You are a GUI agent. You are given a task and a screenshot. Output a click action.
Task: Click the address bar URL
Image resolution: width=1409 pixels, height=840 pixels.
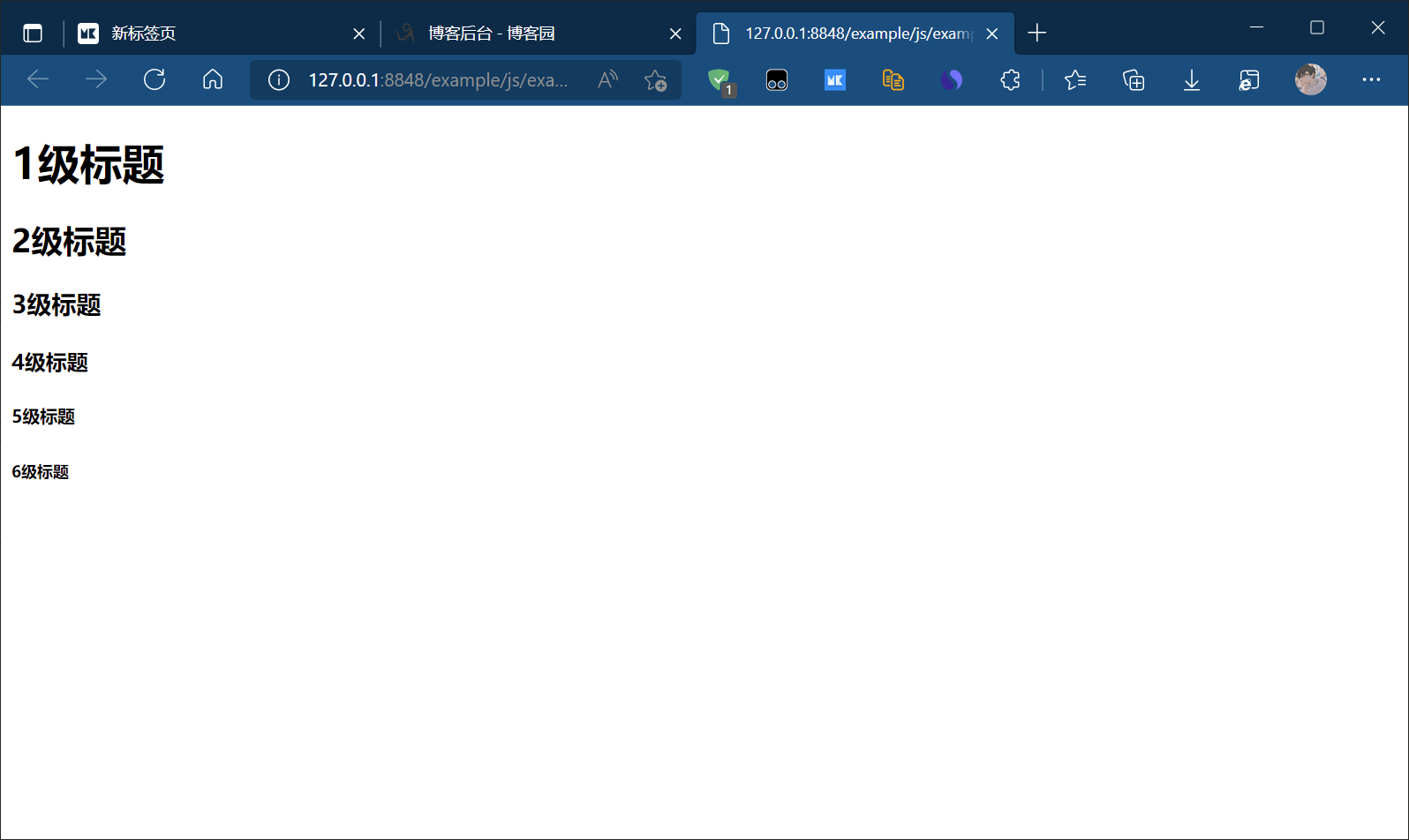tap(438, 80)
